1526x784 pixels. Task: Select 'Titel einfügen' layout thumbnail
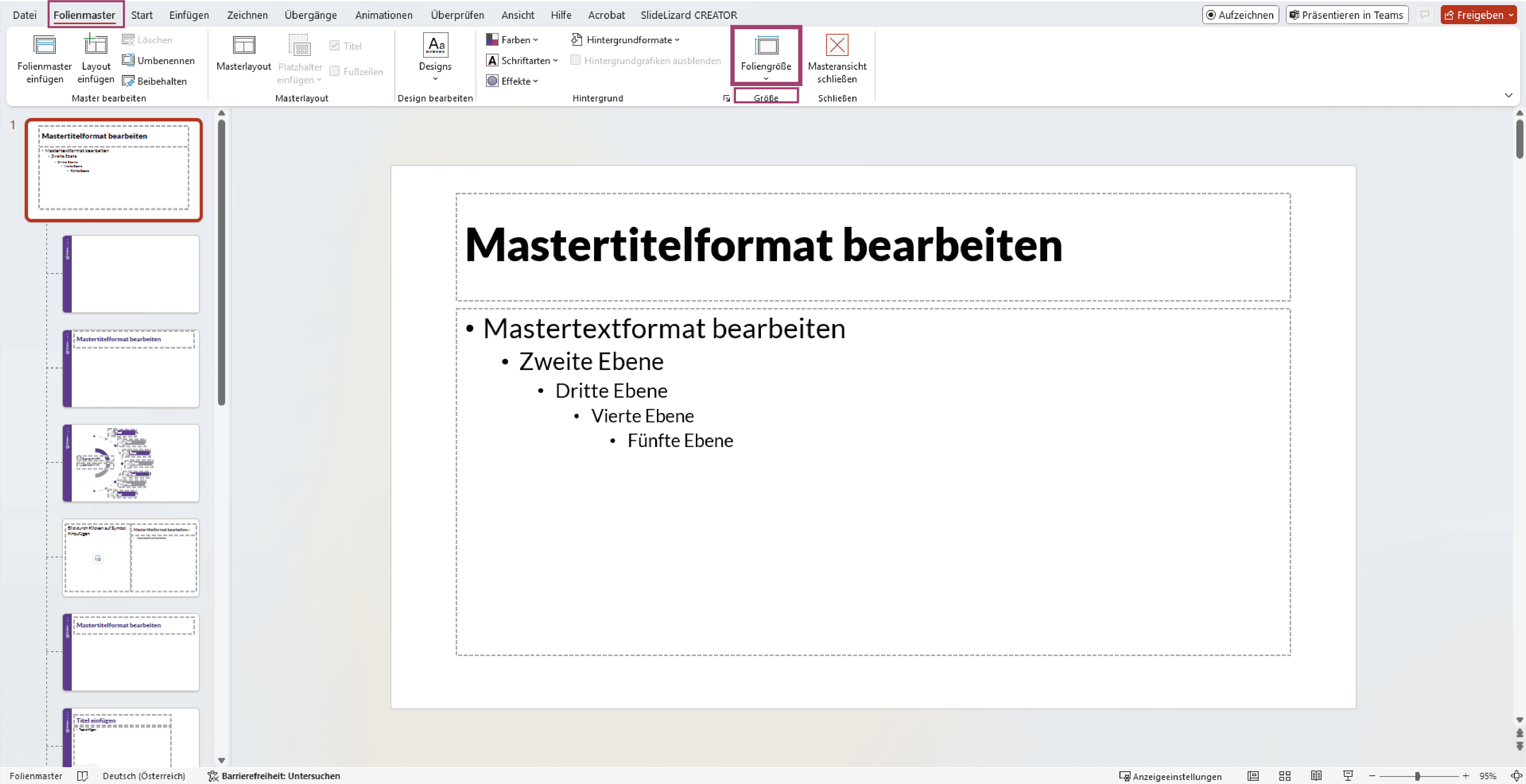pos(131,737)
